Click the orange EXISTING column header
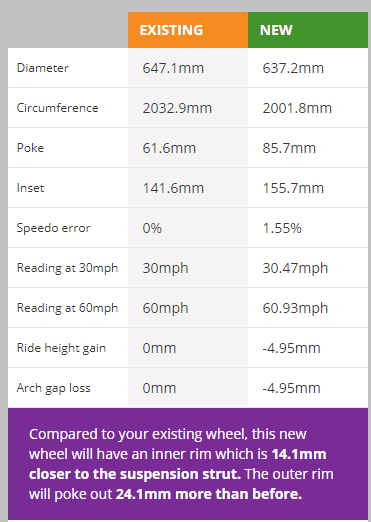The image size is (371, 522). coord(188,30)
